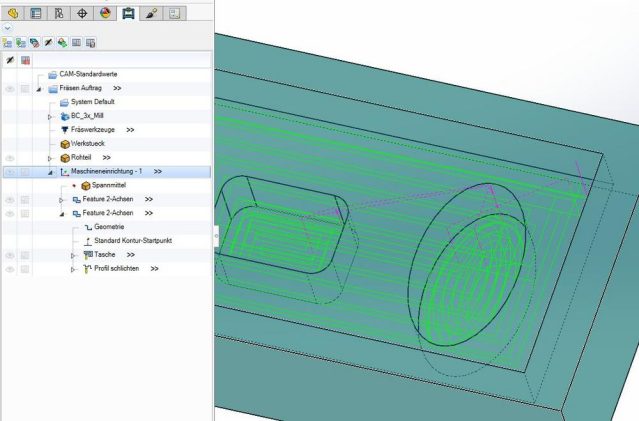
Task: Open the first feature manager tab icon
Action: point(13,13)
